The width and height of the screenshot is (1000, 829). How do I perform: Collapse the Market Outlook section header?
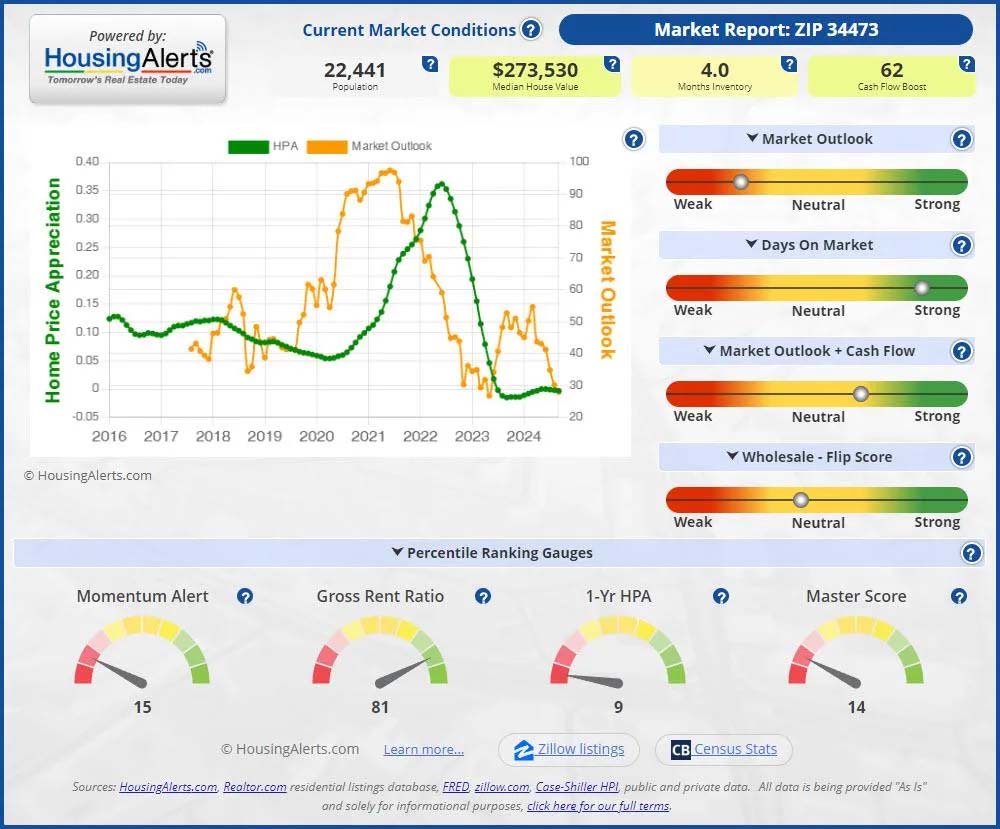pyautogui.click(x=809, y=139)
